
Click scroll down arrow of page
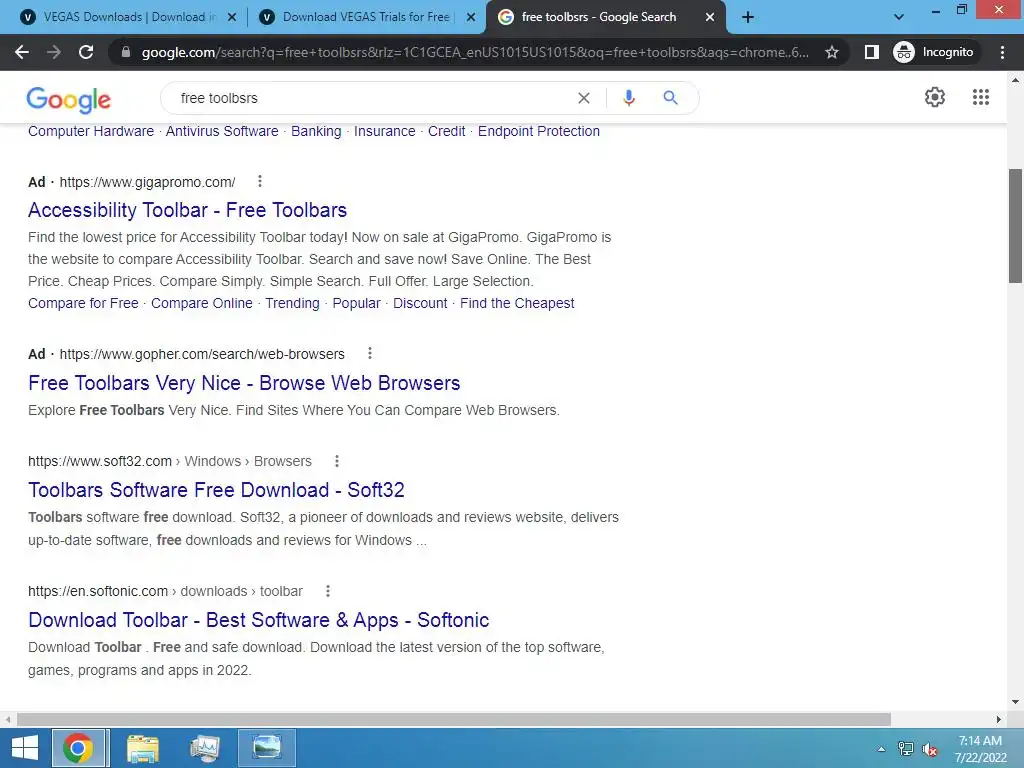(x=1016, y=703)
